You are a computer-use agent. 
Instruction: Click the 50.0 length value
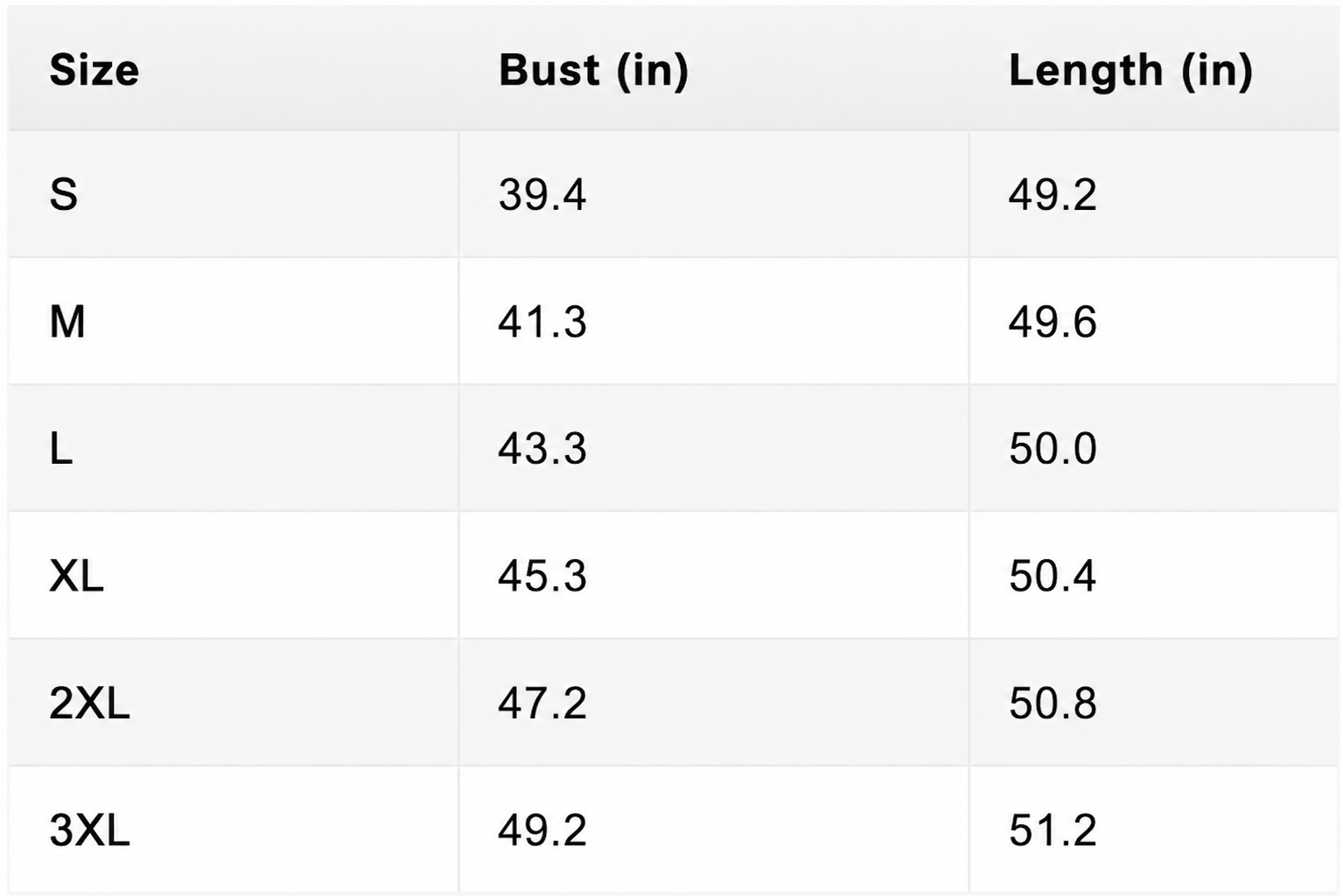coord(1053,449)
